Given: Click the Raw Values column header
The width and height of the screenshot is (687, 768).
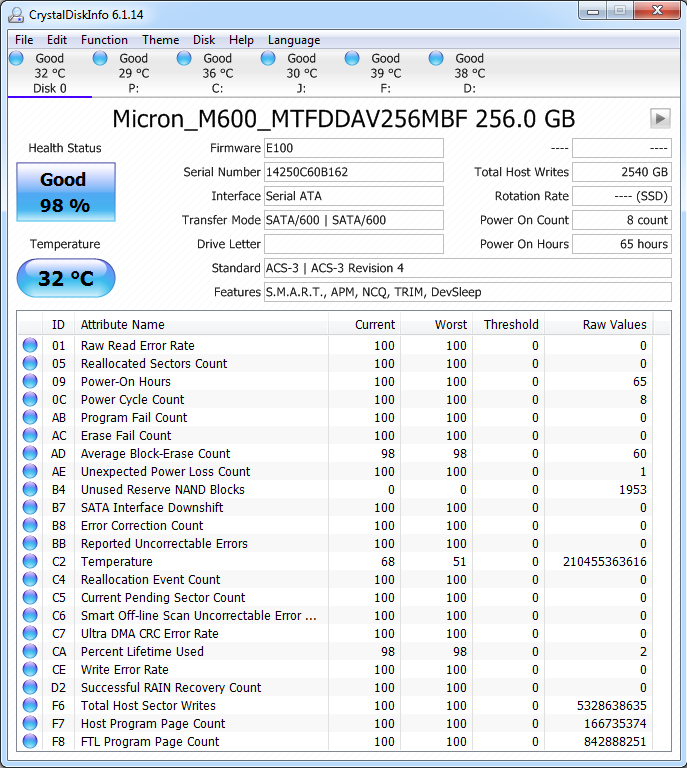Looking at the screenshot, I should 614,324.
